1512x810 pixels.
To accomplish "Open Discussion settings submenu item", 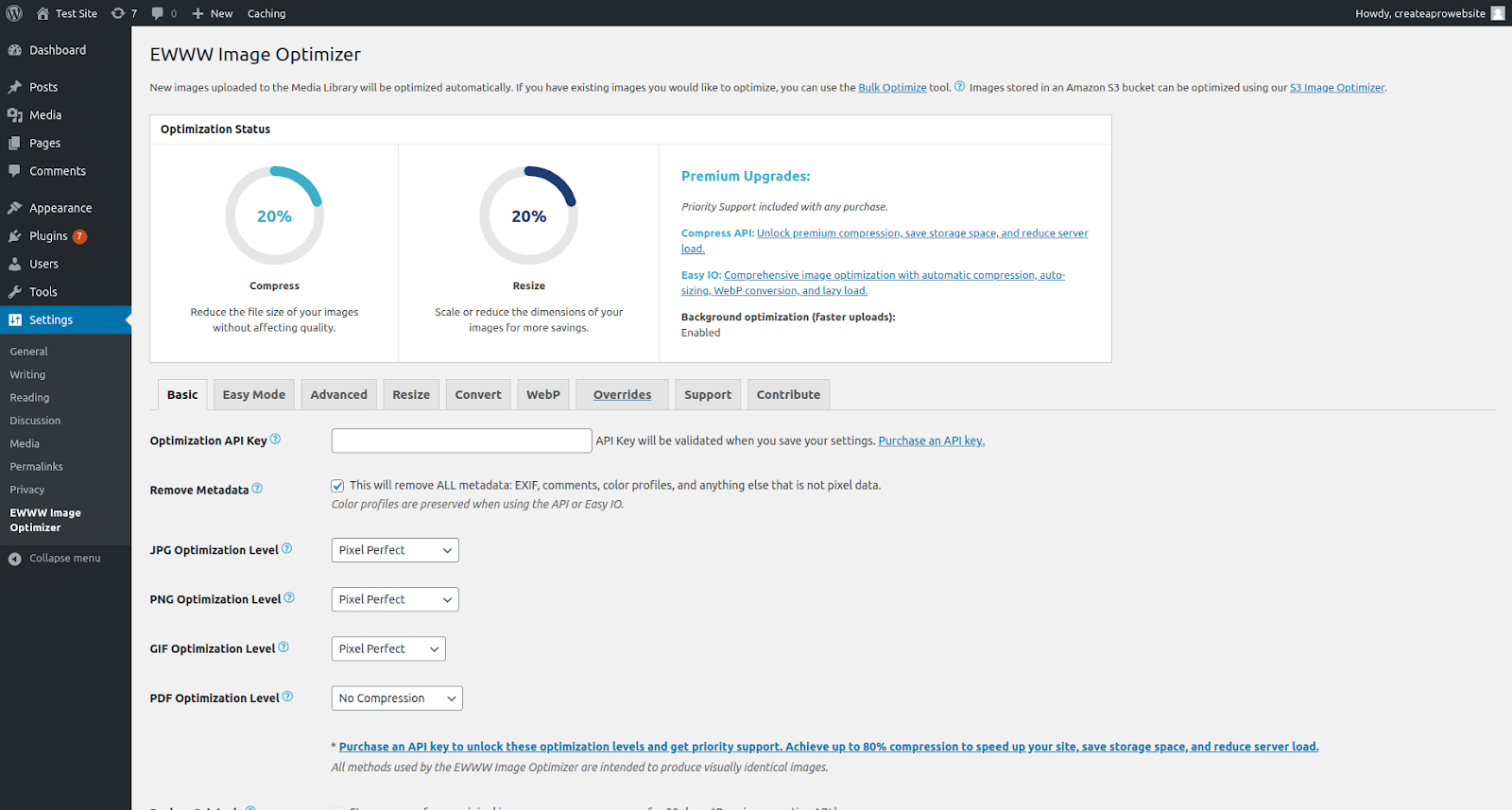I will [x=35, y=421].
